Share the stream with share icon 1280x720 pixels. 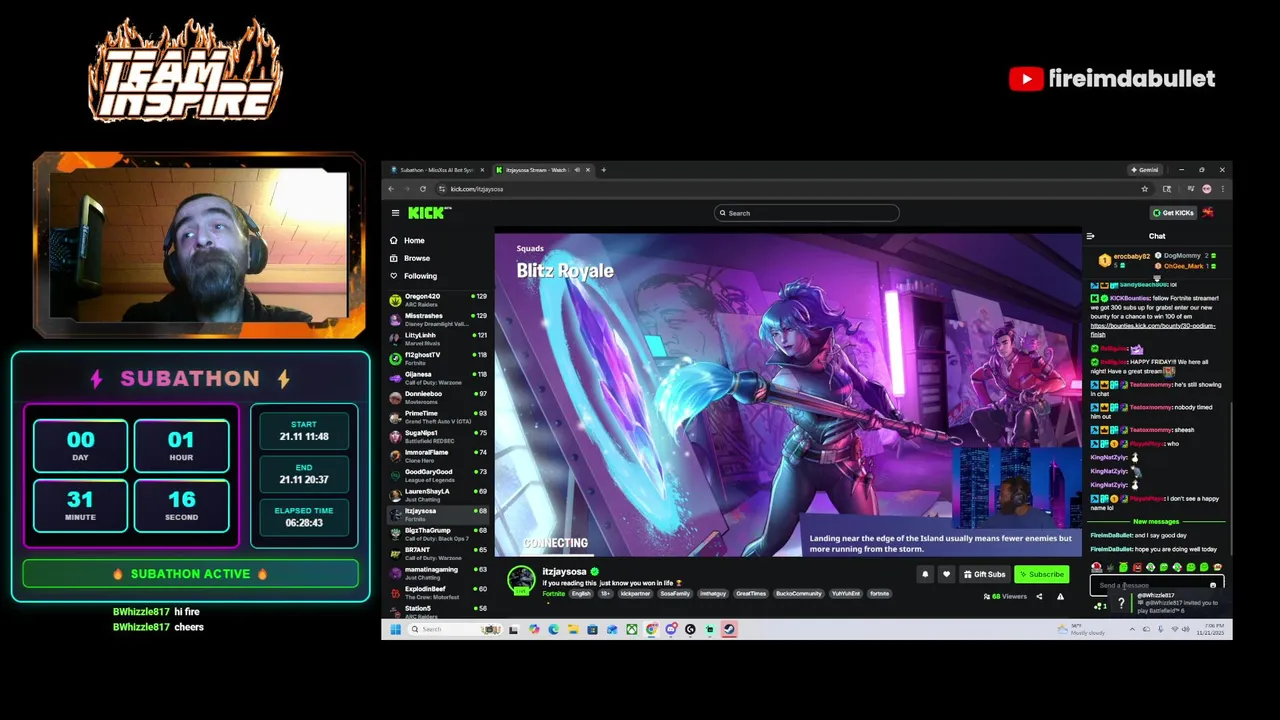(x=1039, y=597)
